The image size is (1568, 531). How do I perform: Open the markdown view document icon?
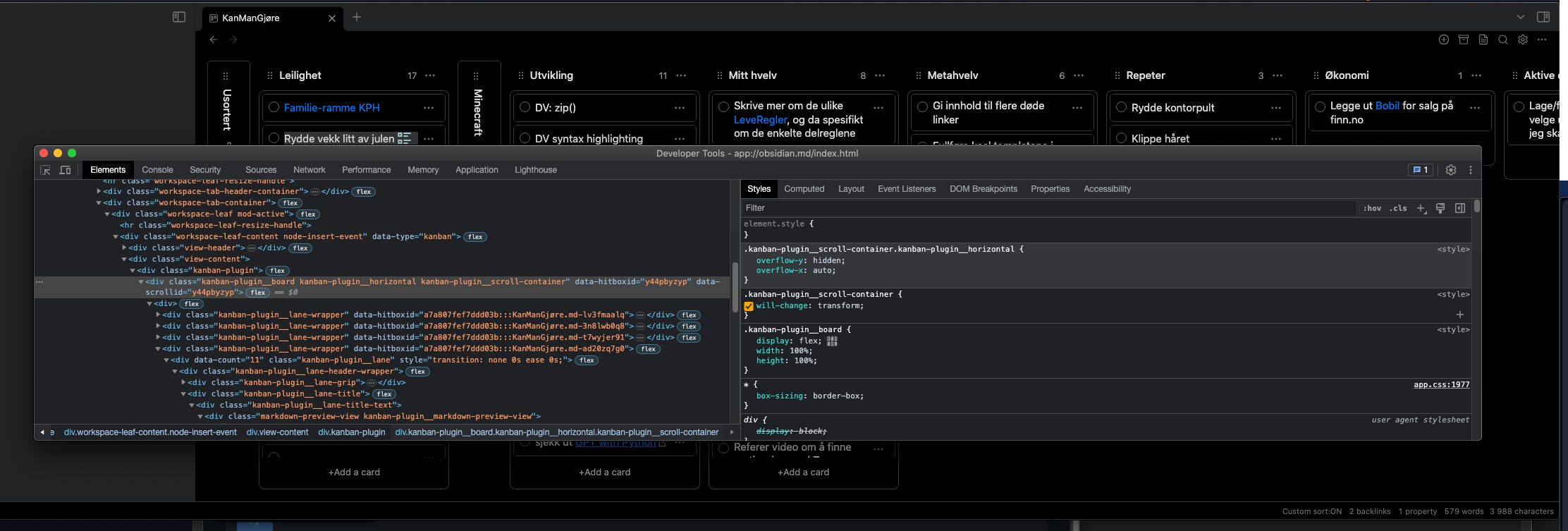pos(1483,39)
